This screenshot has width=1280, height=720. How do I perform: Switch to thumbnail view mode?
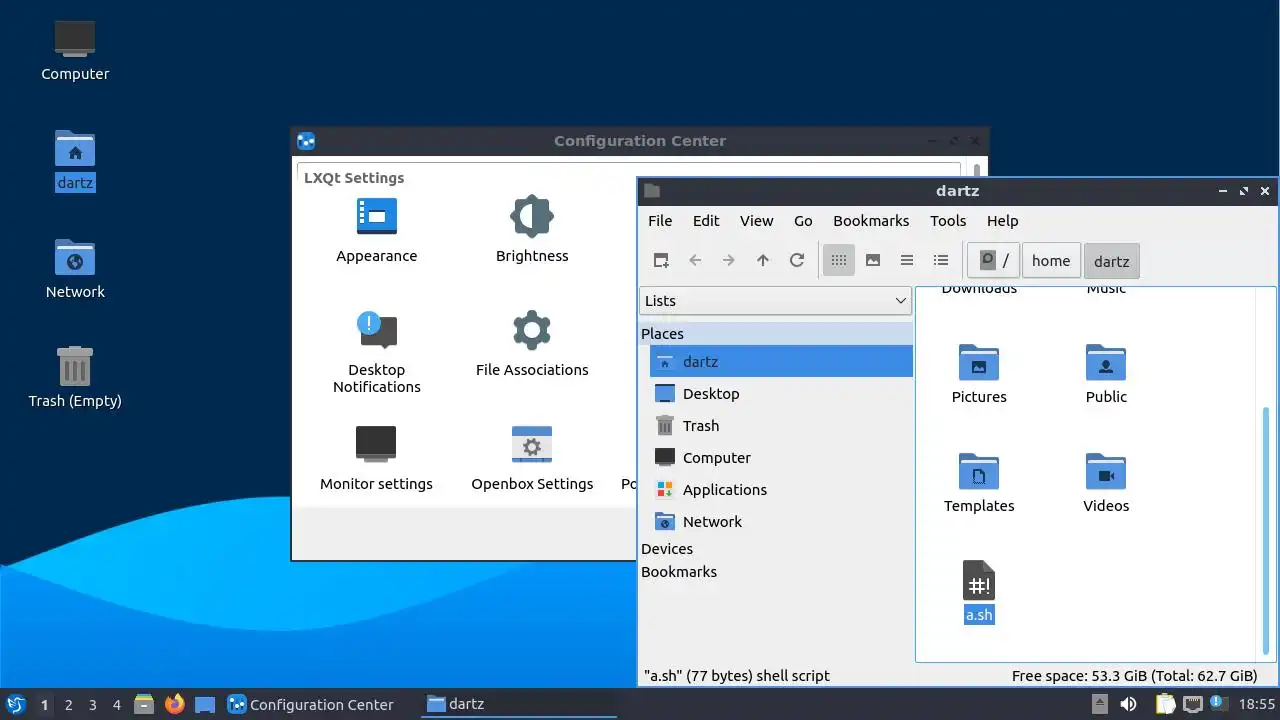[x=873, y=260]
